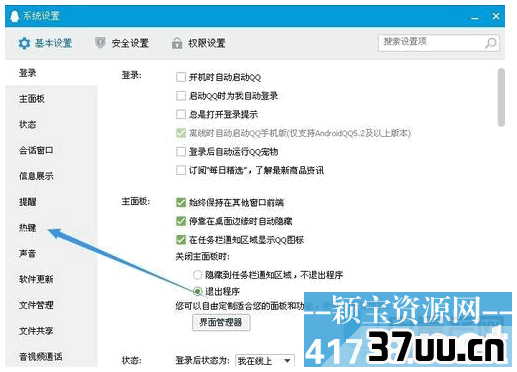Click the vertical scrollbar thumb

(x=501, y=97)
